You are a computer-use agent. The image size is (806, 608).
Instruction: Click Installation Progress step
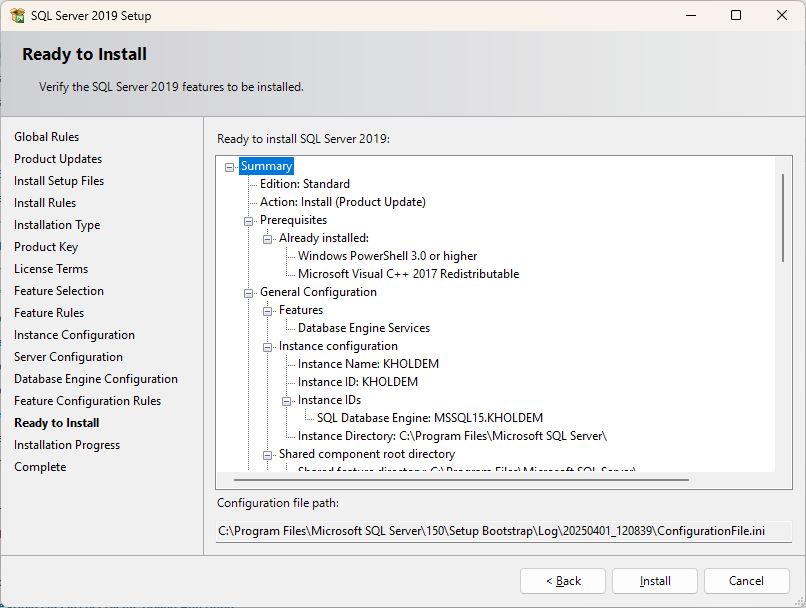click(x=67, y=445)
